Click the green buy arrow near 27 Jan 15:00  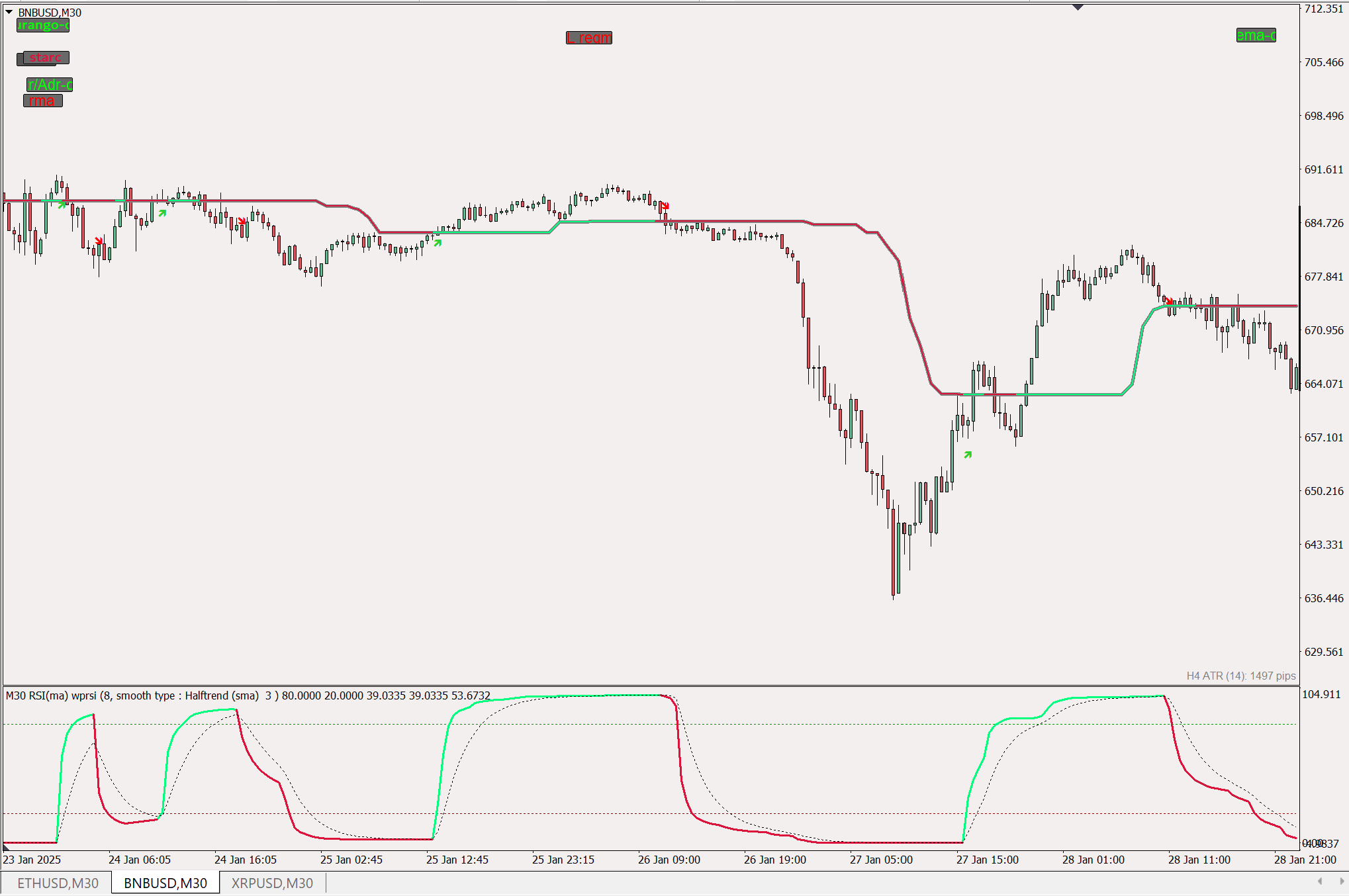point(968,455)
